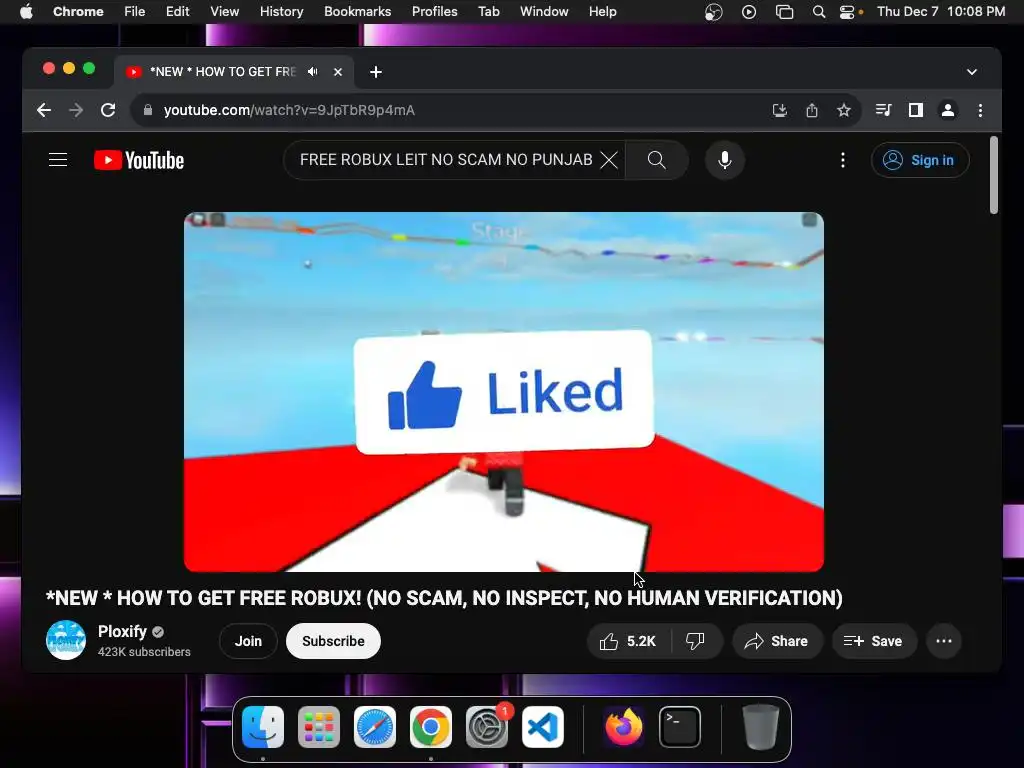View site information lock icon
1024x768 pixels.
148,110
